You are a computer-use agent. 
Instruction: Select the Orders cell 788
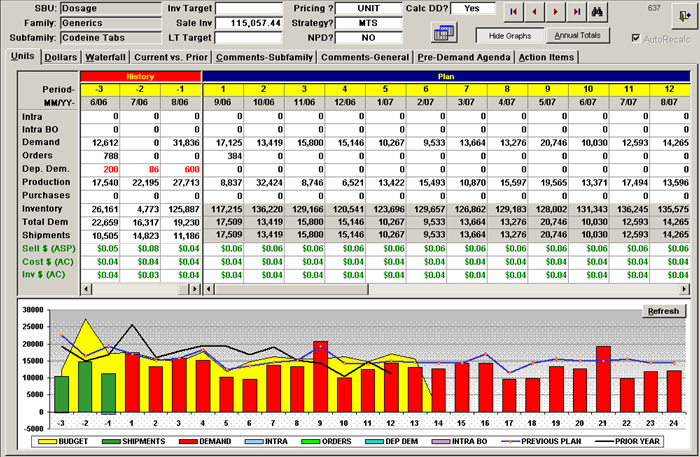(100, 156)
